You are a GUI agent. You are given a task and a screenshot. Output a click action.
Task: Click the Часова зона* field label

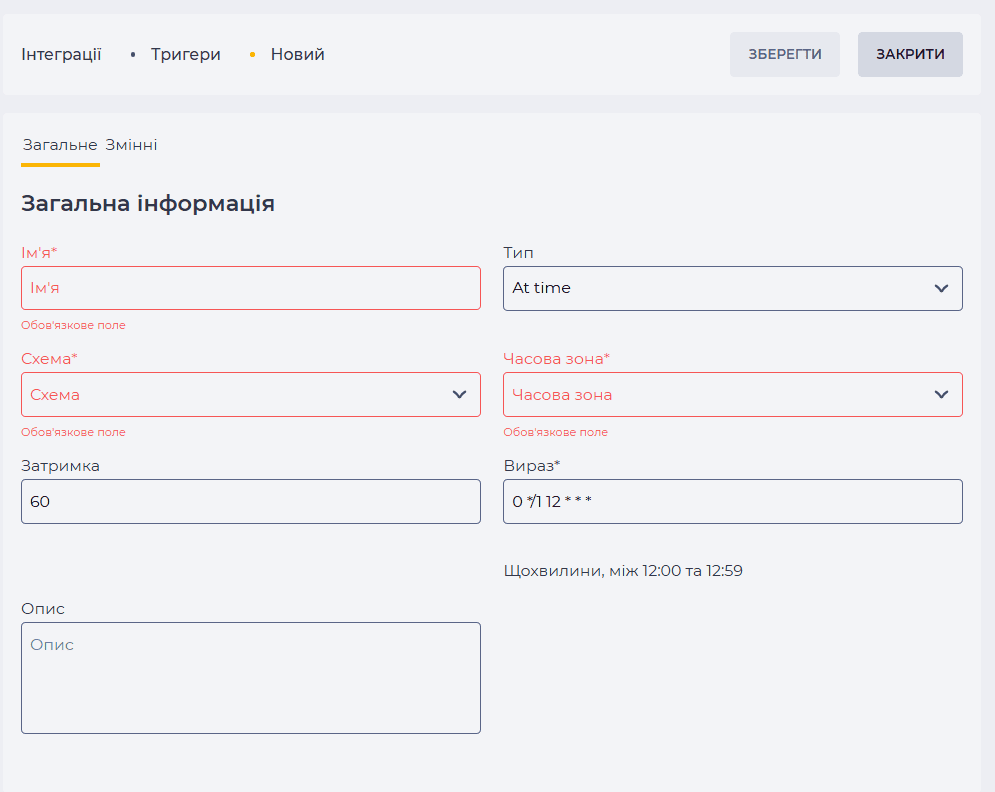[x=556, y=359]
